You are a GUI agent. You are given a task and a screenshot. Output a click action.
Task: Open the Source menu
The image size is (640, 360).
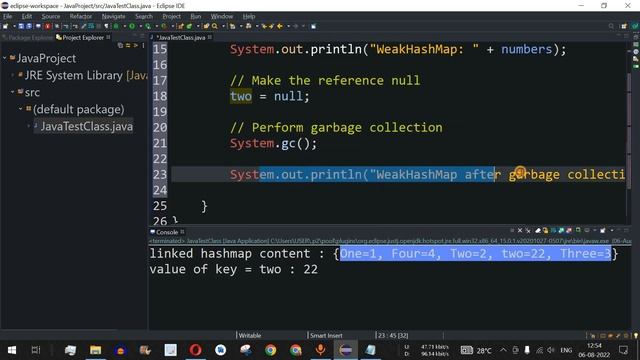pyautogui.click(x=51, y=16)
